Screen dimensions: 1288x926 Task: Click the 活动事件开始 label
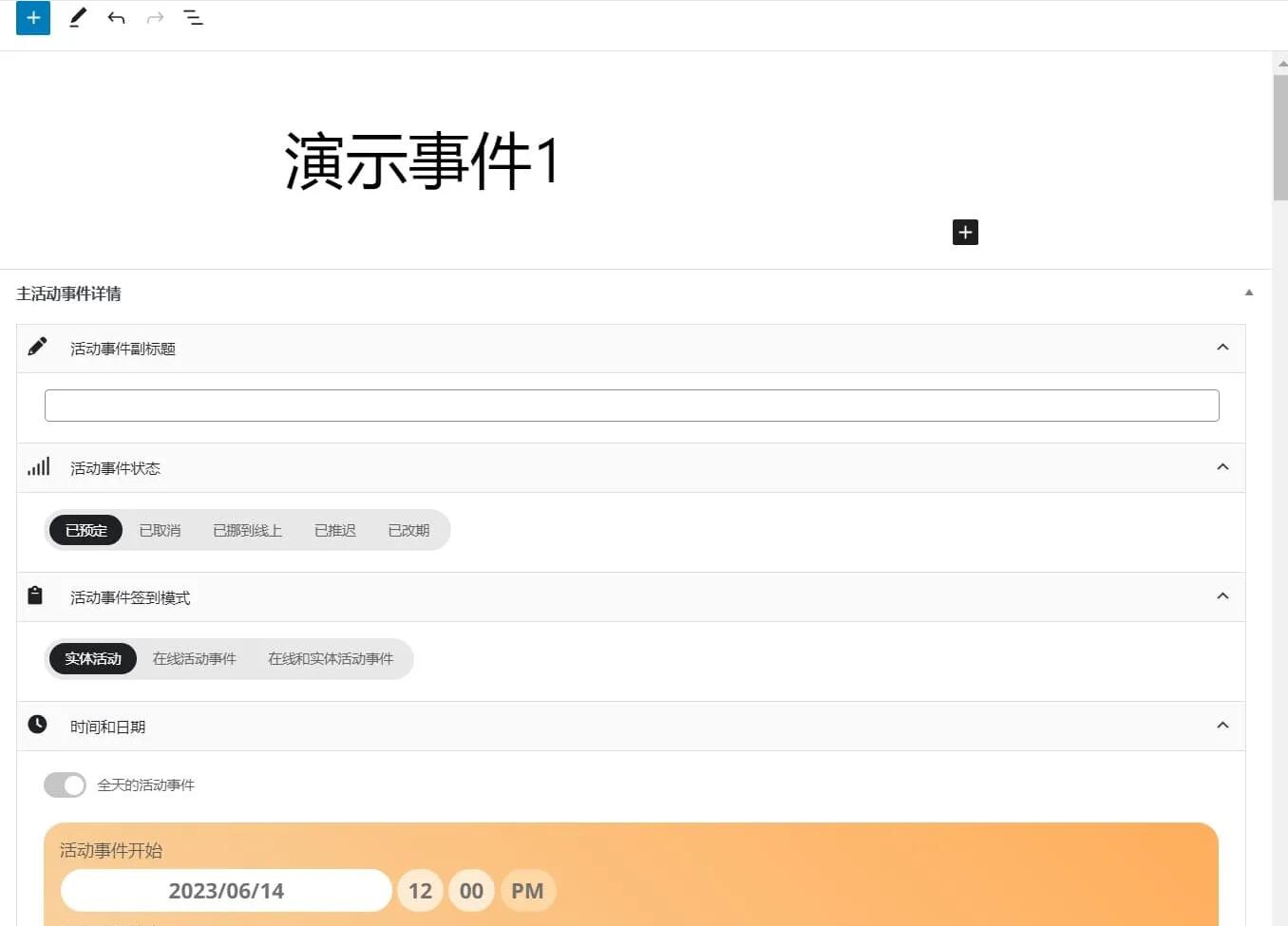coord(111,850)
